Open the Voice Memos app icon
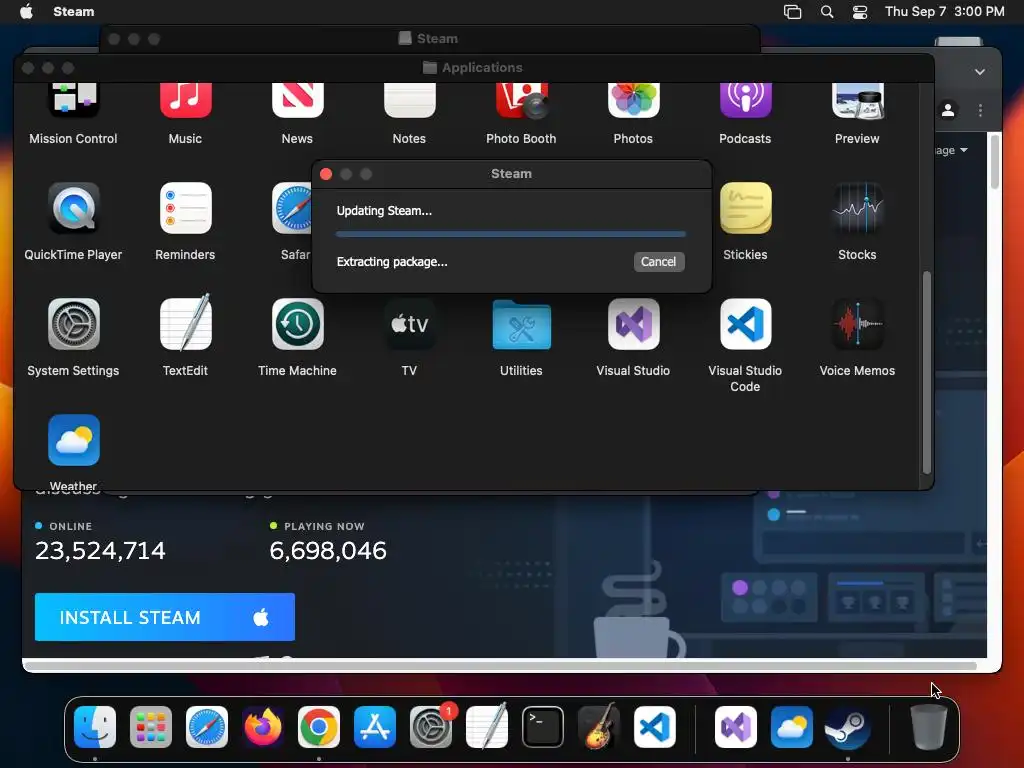 [857, 324]
